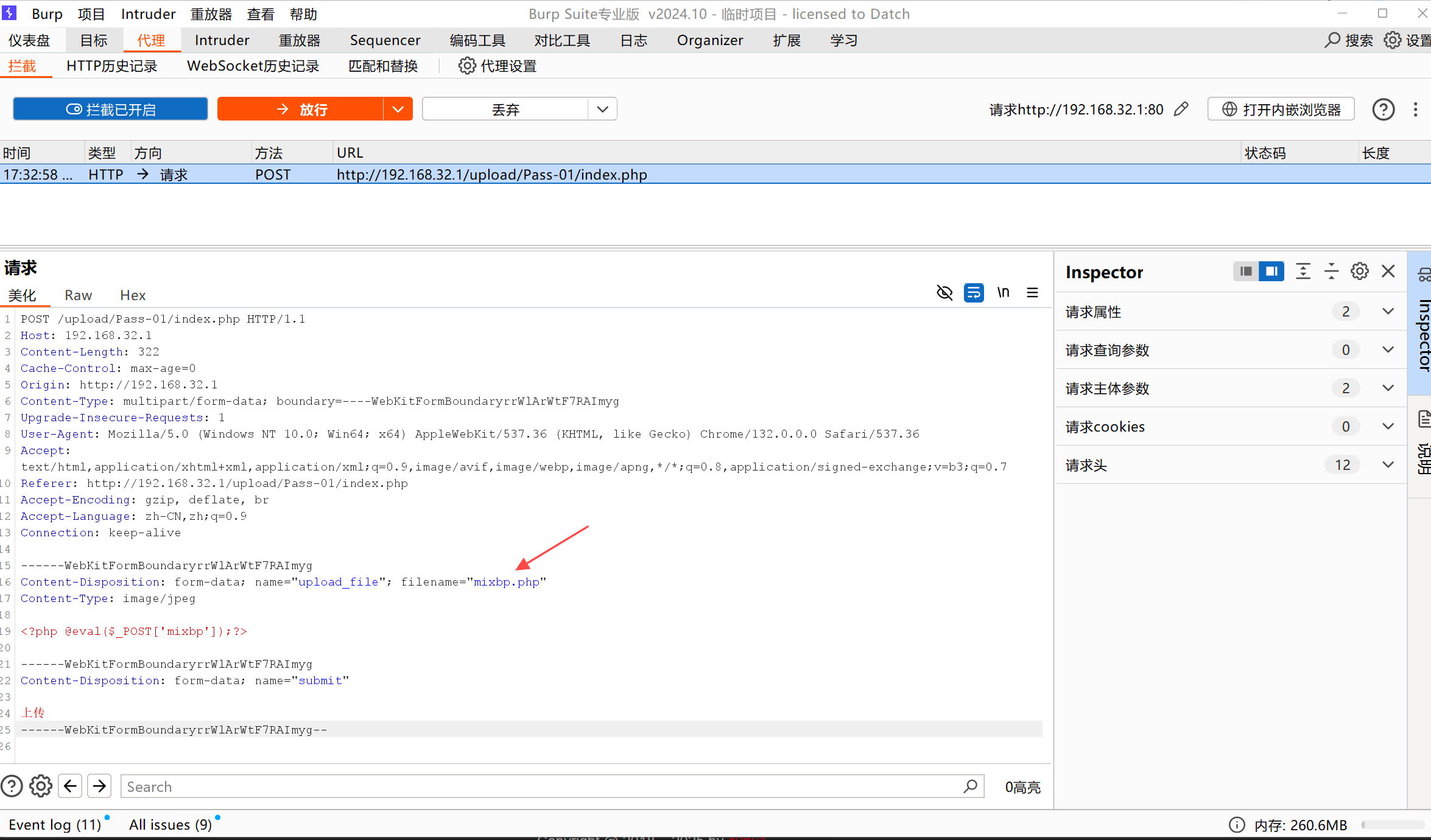Click the hide non-printable characters eye icon
The height and width of the screenshot is (840, 1431).
[944, 293]
